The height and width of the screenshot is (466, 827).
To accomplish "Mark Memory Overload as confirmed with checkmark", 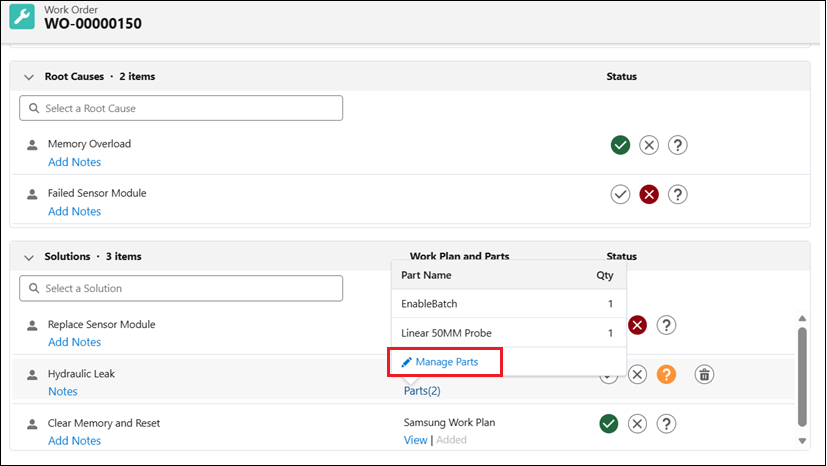I will pos(620,145).
